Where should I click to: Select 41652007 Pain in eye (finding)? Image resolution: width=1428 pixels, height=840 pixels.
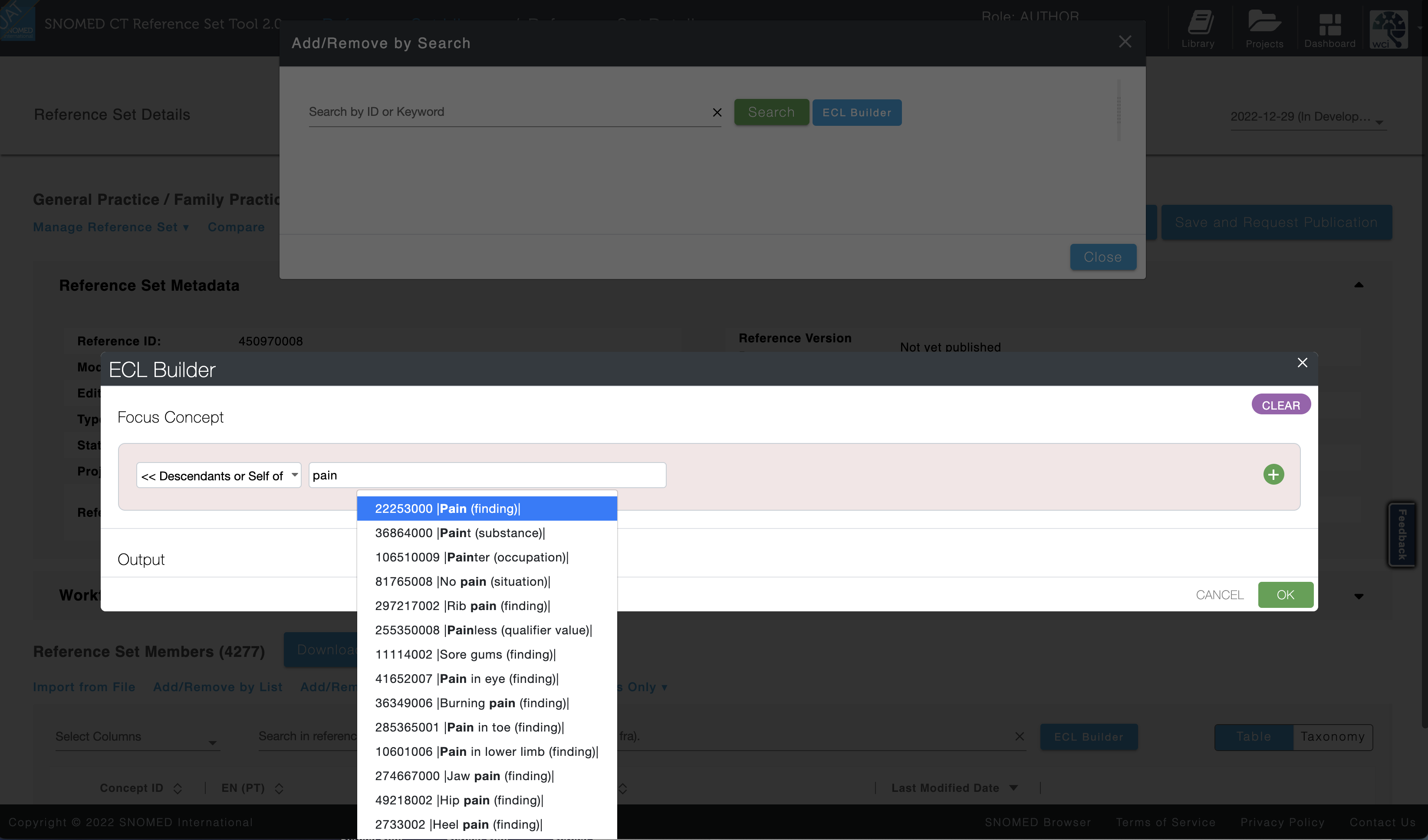tap(487, 679)
